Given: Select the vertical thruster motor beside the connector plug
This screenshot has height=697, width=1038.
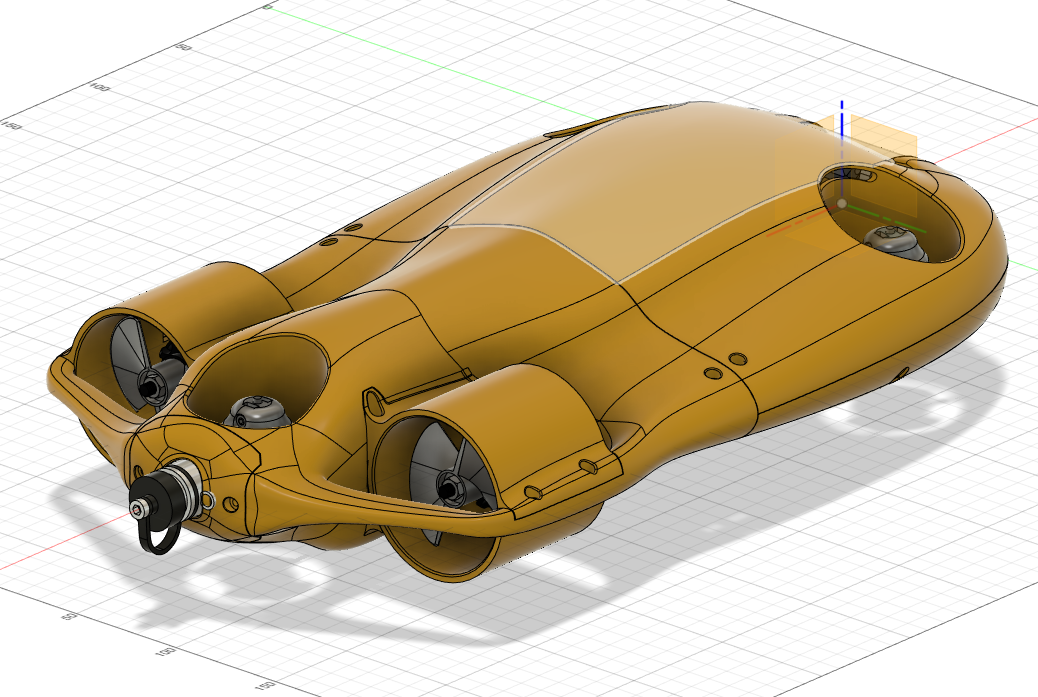Looking at the screenshot, I should click(x=256, y=412).
